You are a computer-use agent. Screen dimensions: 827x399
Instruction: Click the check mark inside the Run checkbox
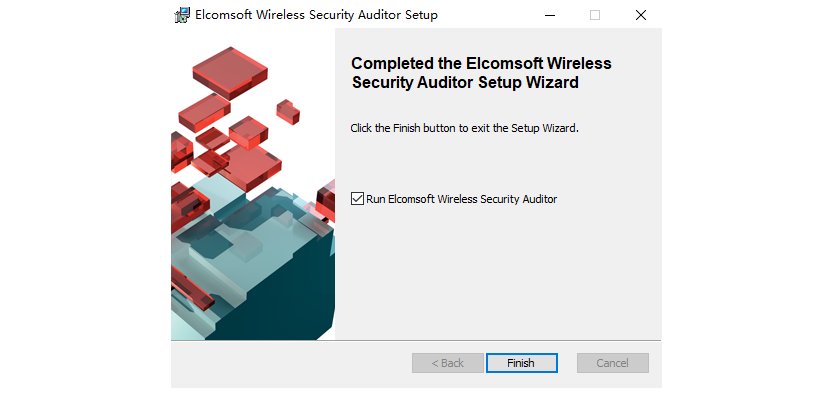click(x=357, y=199)
